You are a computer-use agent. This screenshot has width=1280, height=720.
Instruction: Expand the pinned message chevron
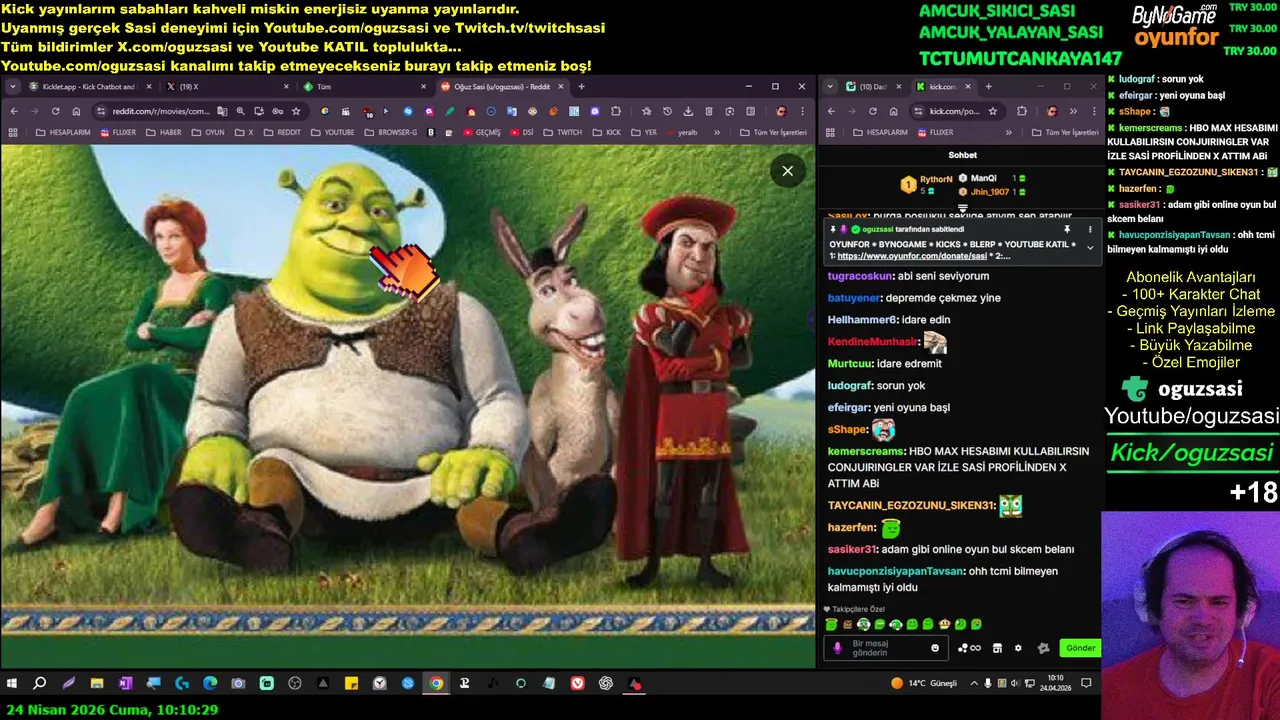coord(1090,247)
